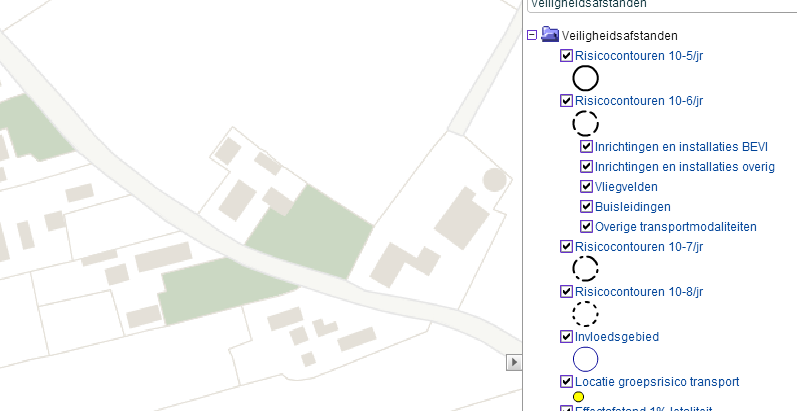Screen dimensions: 797x411
Task: Uncheck the Buisleidingen layer
Action: click(x=586, y=206)
